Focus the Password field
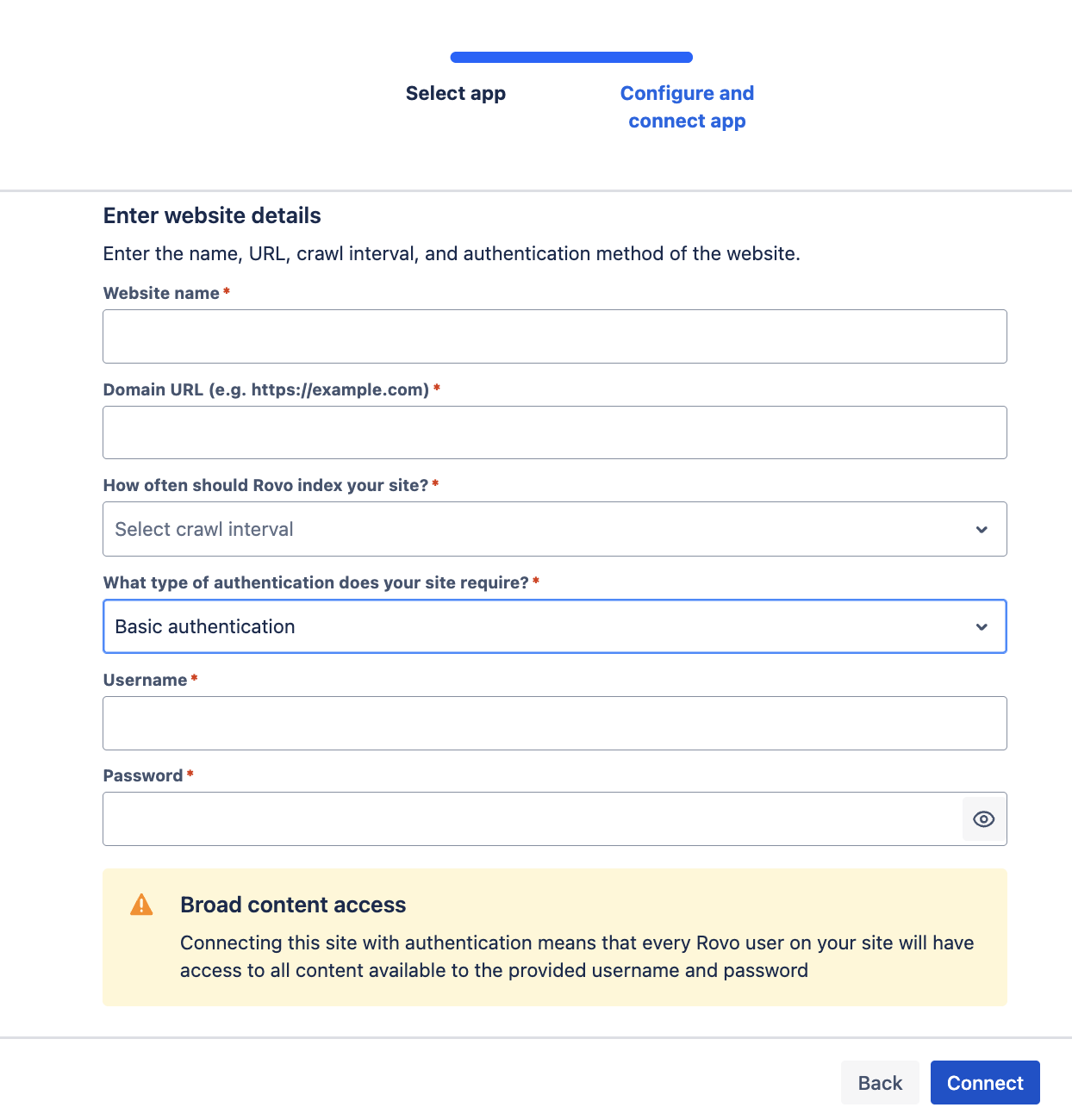The width and height of the screenshot is (1072, 1120). [x=533, y=819]
